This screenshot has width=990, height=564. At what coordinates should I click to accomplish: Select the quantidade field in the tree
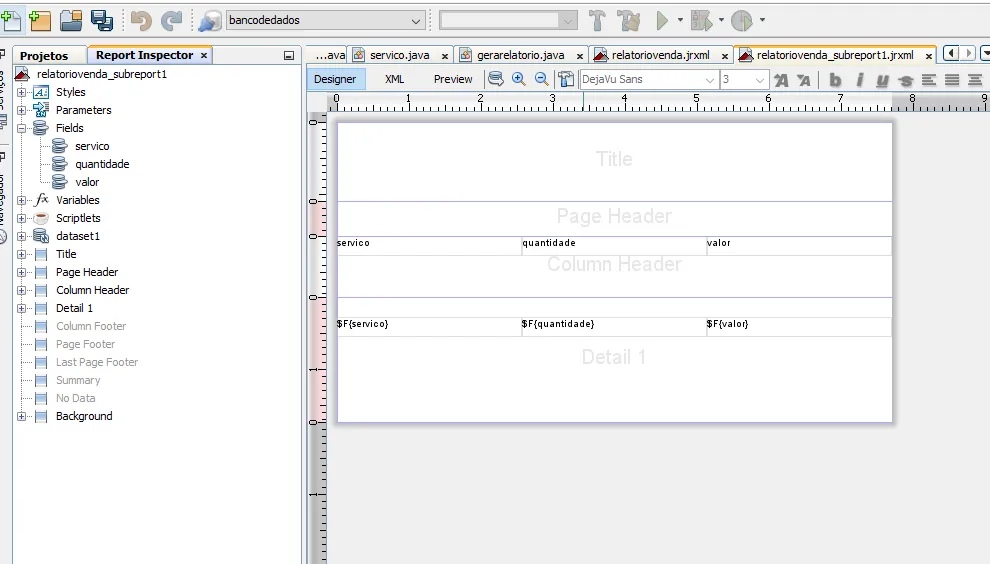click(102, 164)
